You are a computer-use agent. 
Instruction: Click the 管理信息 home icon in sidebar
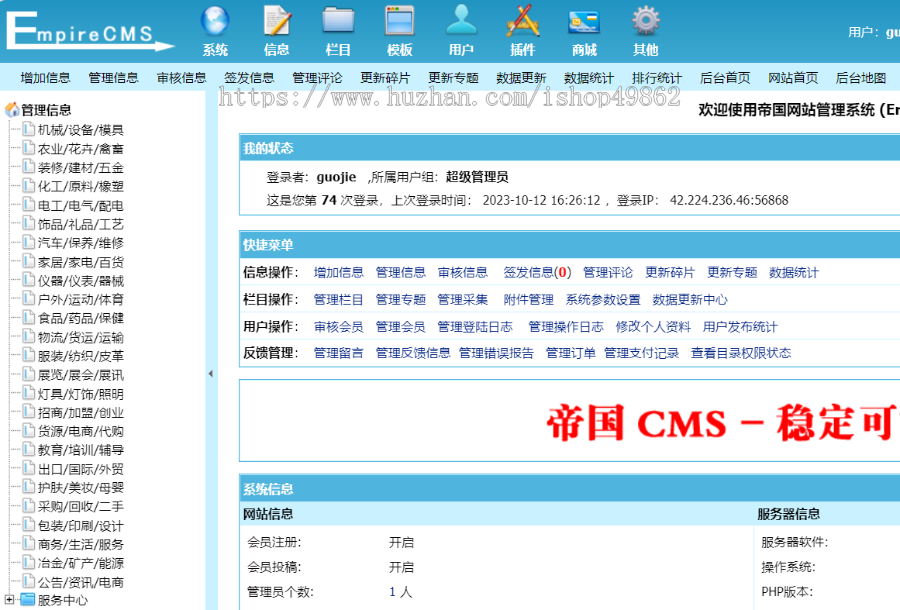click(11, 110)
